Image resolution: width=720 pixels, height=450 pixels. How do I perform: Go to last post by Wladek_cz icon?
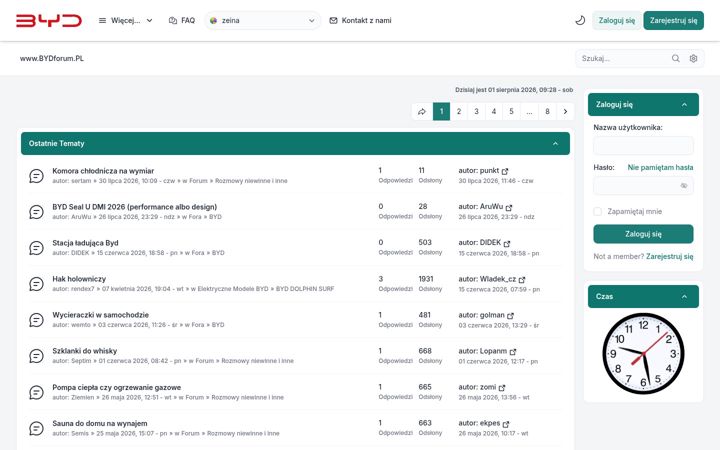pos(522,280)
